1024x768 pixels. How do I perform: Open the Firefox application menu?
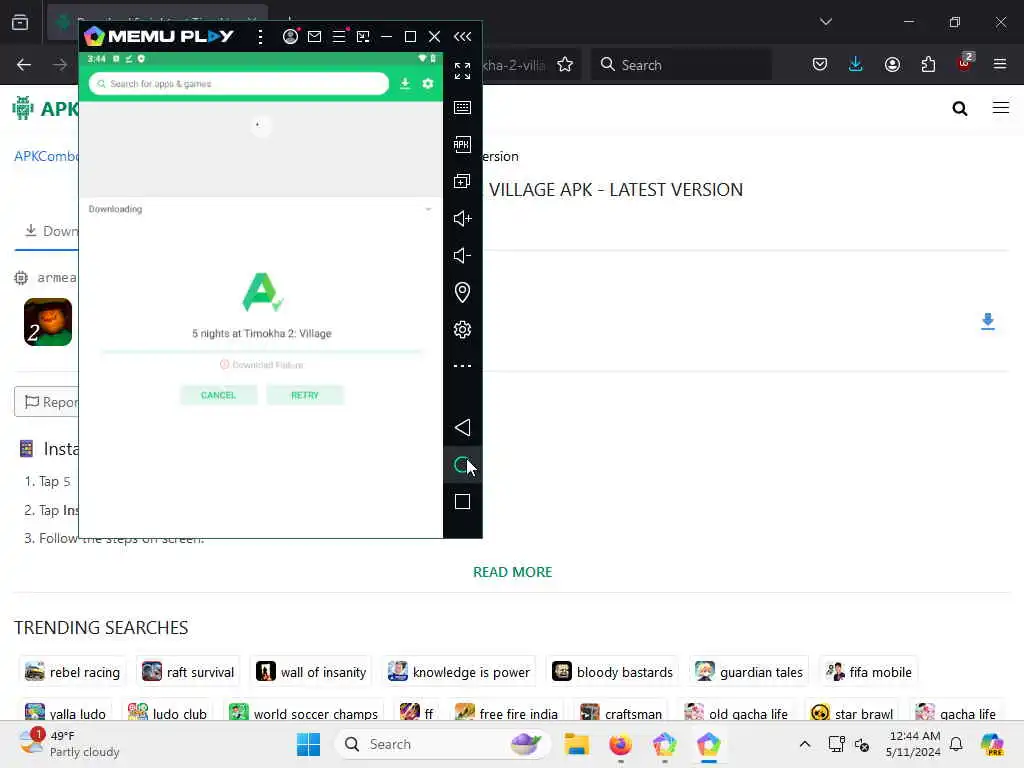(x=1000, y=65)
